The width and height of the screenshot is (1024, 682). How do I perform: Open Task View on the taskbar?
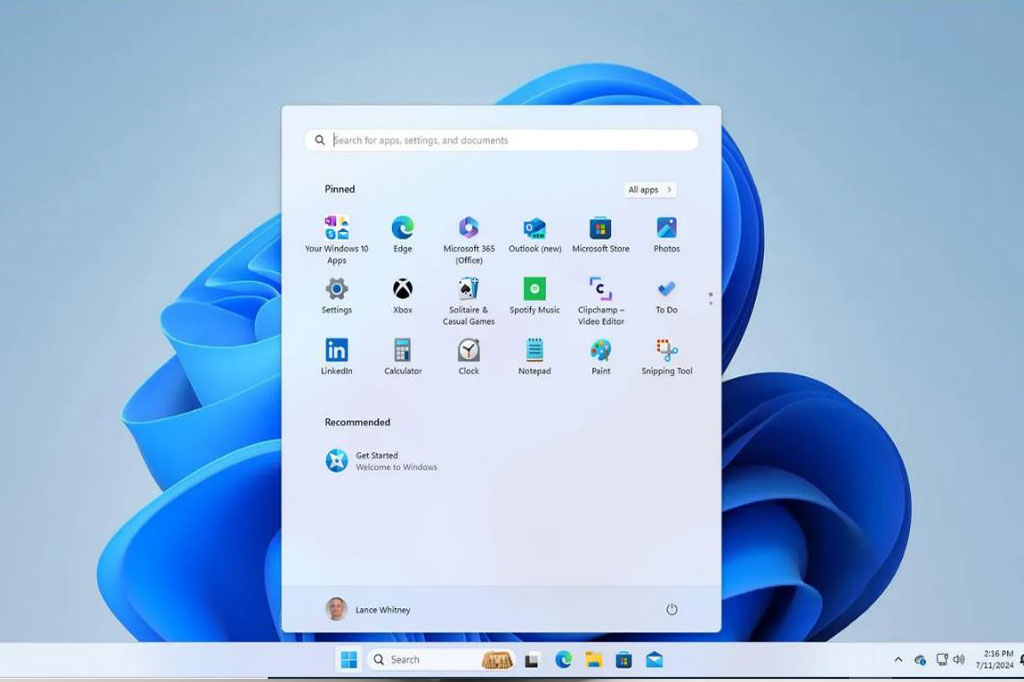532,660
